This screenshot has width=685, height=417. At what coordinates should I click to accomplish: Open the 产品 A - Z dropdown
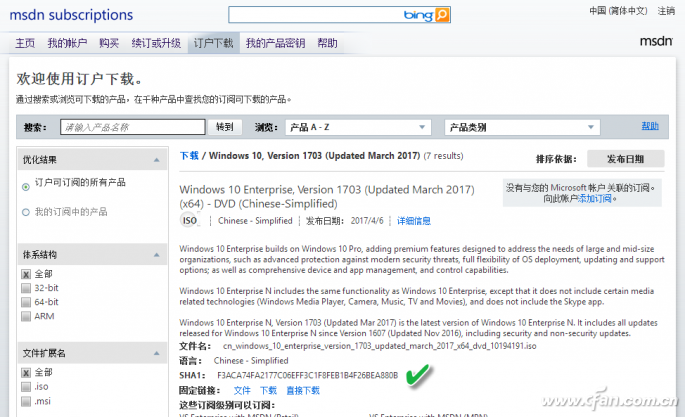[x=358, y=127]
